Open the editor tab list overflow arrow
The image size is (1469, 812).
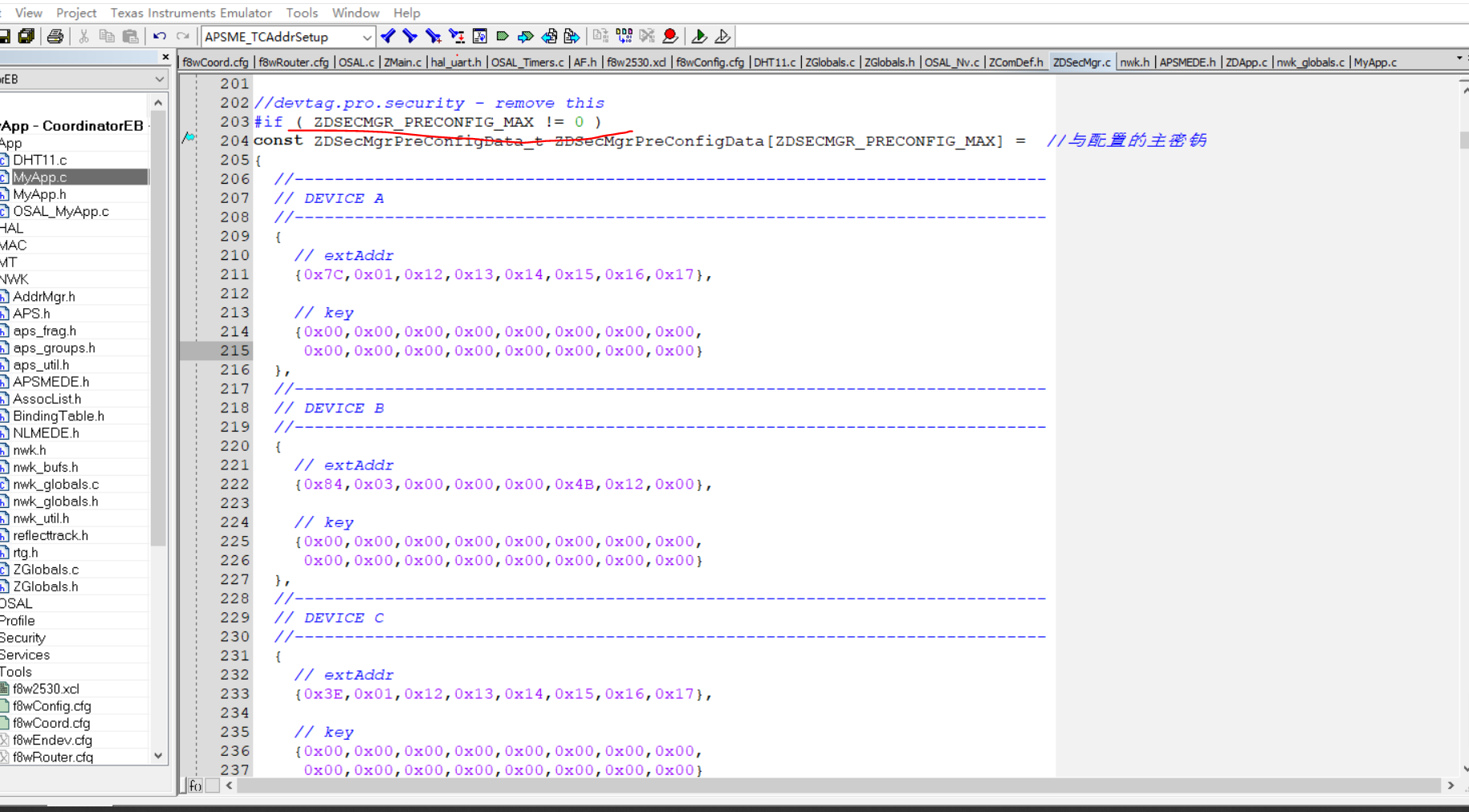(x=1459, y=59)
